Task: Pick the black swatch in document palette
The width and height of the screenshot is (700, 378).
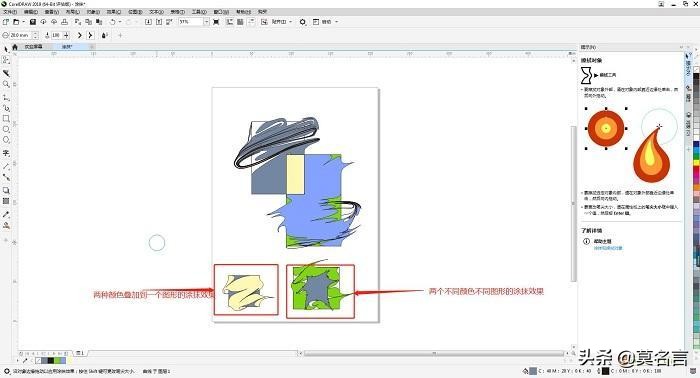Action: (50, 360)
